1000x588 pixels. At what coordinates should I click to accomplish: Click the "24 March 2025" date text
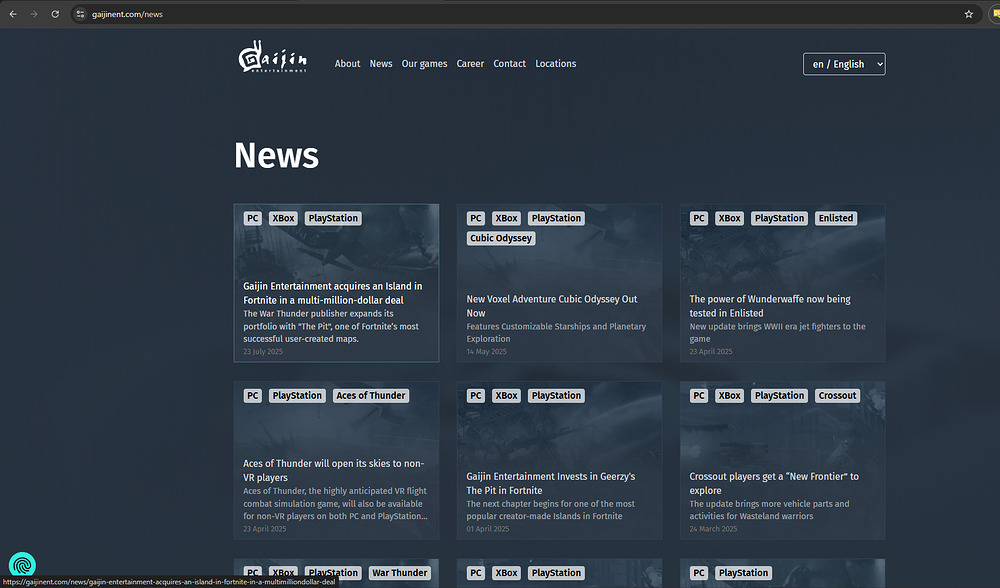[713, 529]
